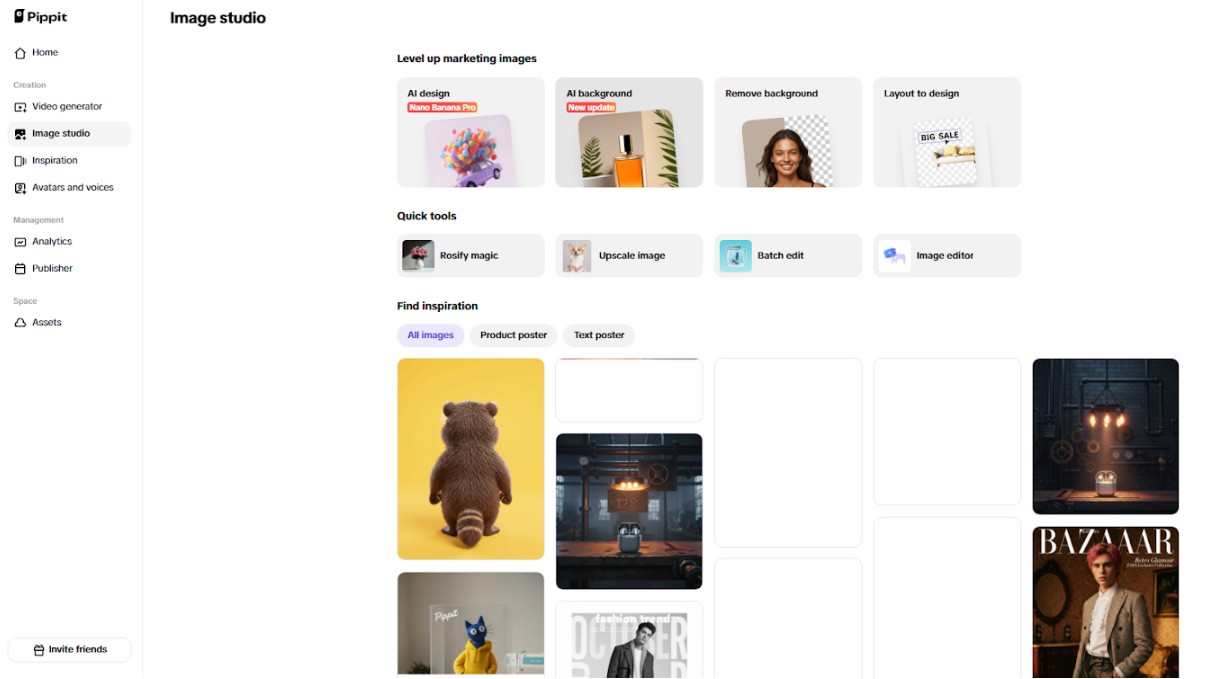Screen dimensions: 1229x679
Task: Open the Video generator icon
Action: point(20,107)
